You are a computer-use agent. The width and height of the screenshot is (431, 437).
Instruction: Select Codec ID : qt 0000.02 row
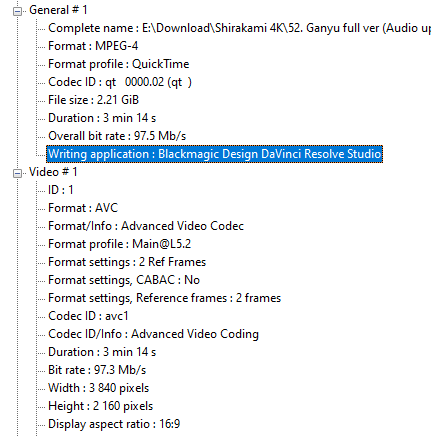point(120,82)
